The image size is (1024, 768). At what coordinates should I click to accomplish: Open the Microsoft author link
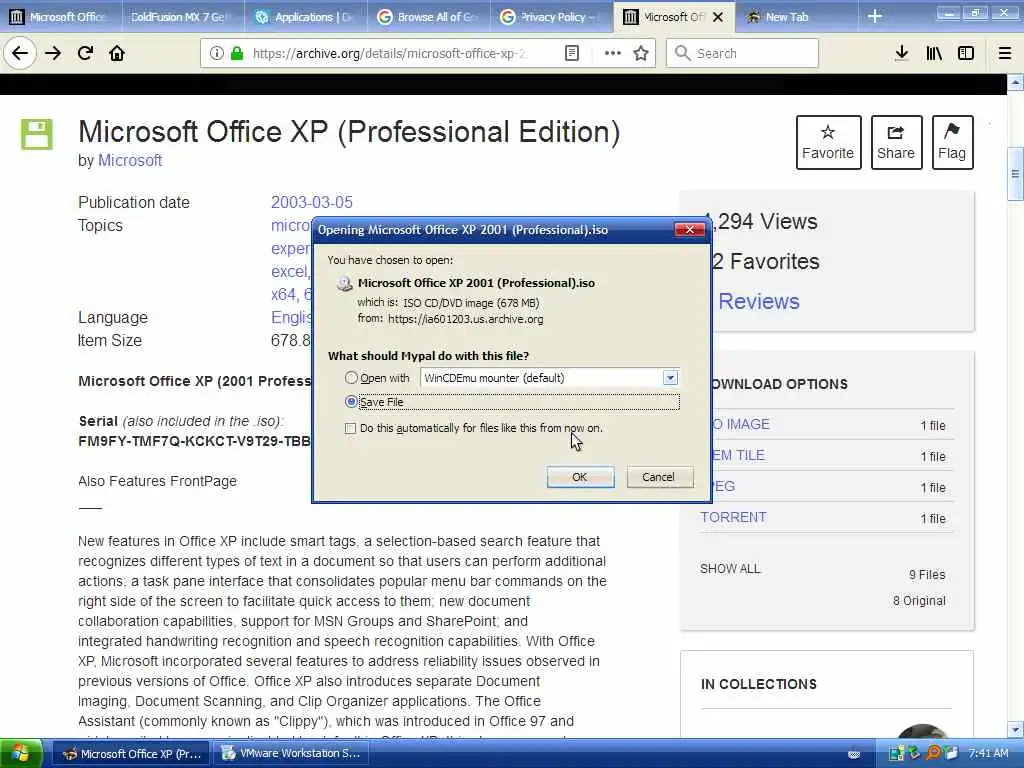[130, 161]
